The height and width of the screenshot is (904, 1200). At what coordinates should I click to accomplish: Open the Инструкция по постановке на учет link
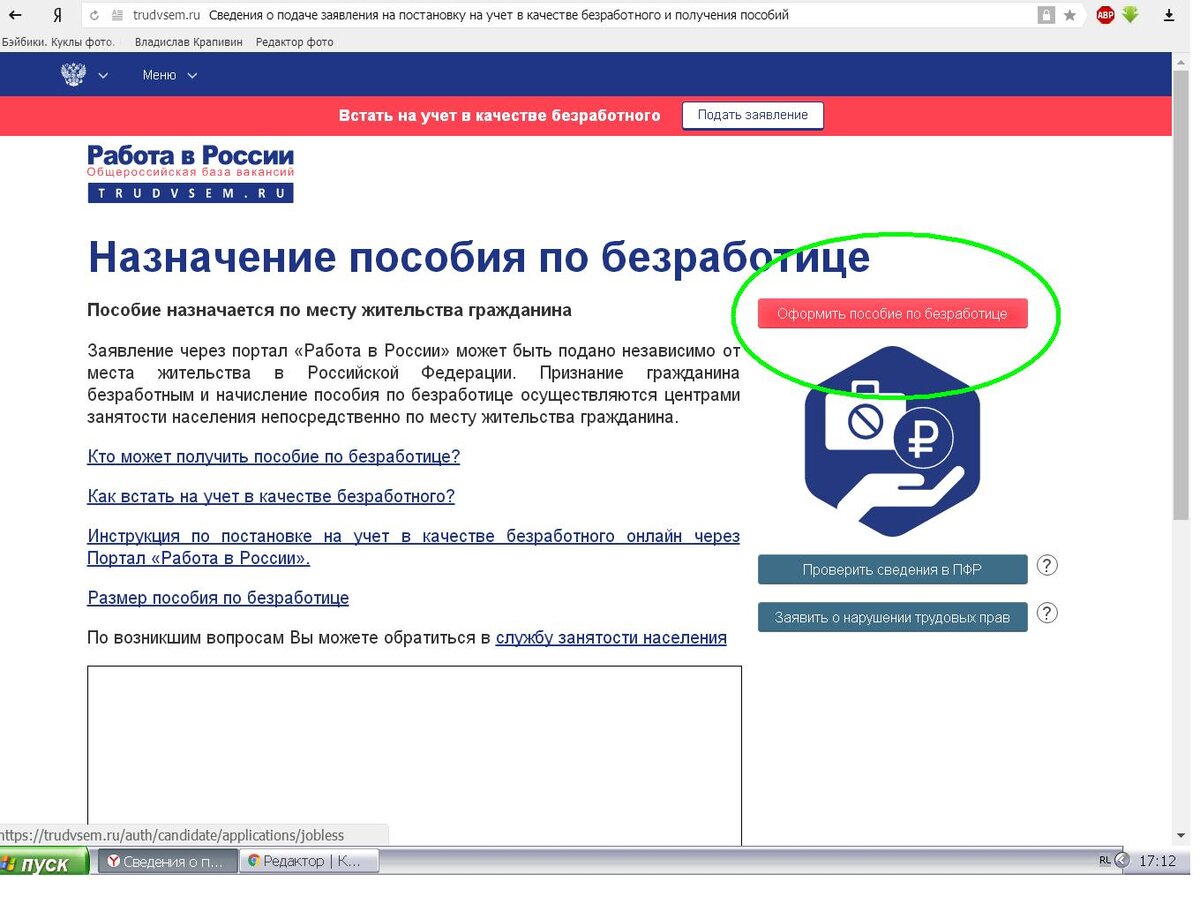pos(413,547)
